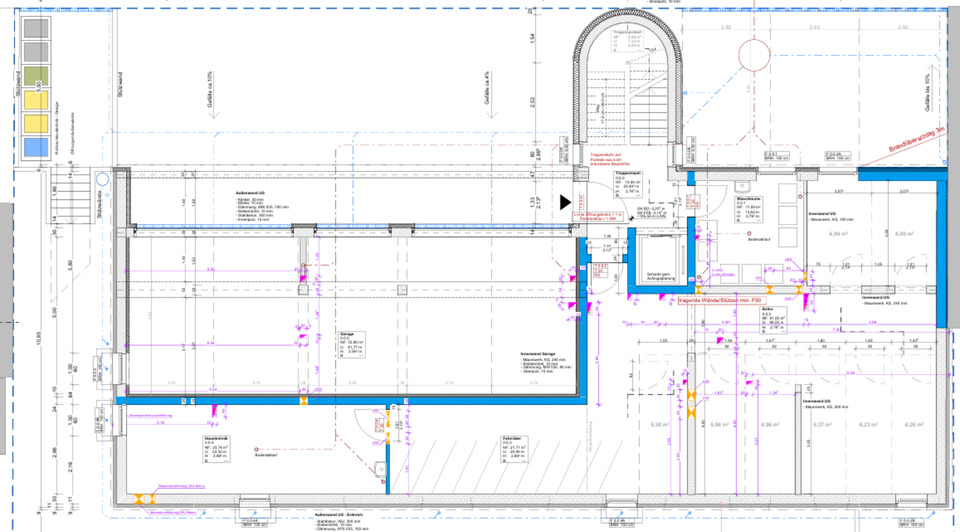Click the black entrance arrow marker

[x=565, y=200]
